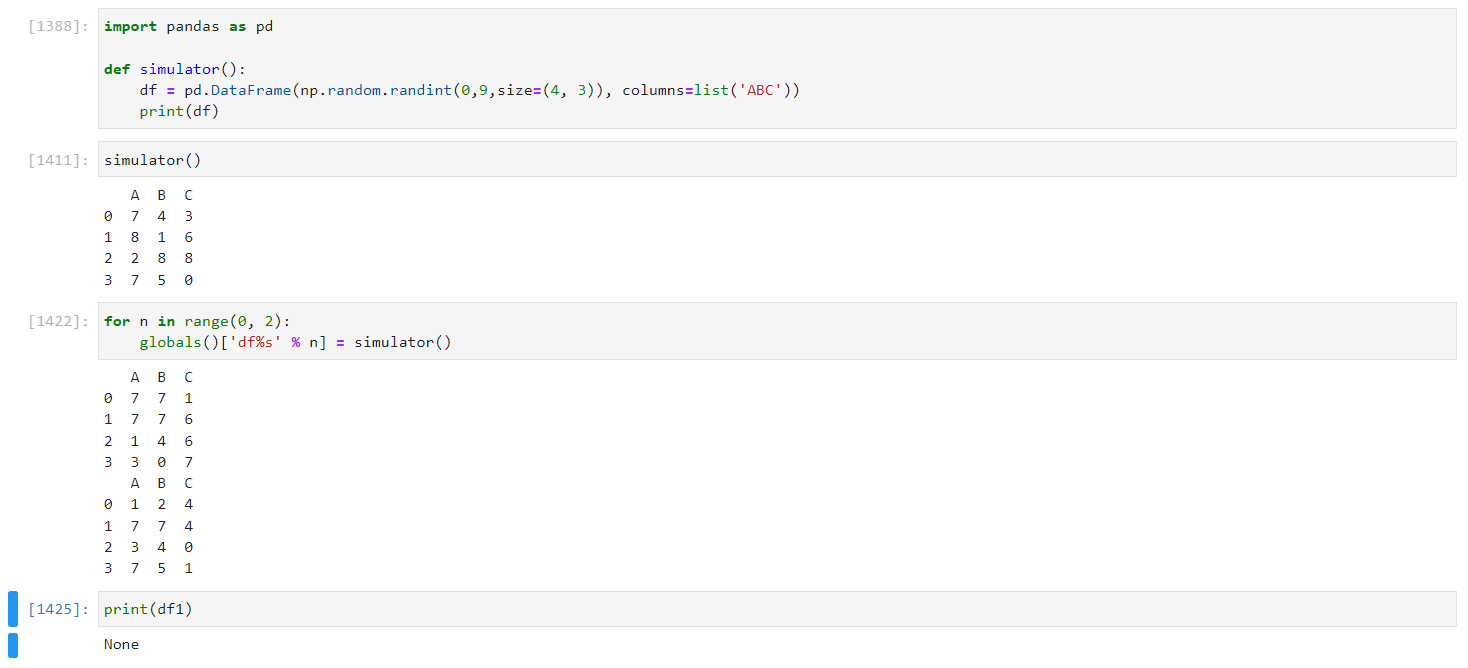This screenshot has width=1468, height=668.
Task: Click the globals() assignment line
Action: pos(296,342)
